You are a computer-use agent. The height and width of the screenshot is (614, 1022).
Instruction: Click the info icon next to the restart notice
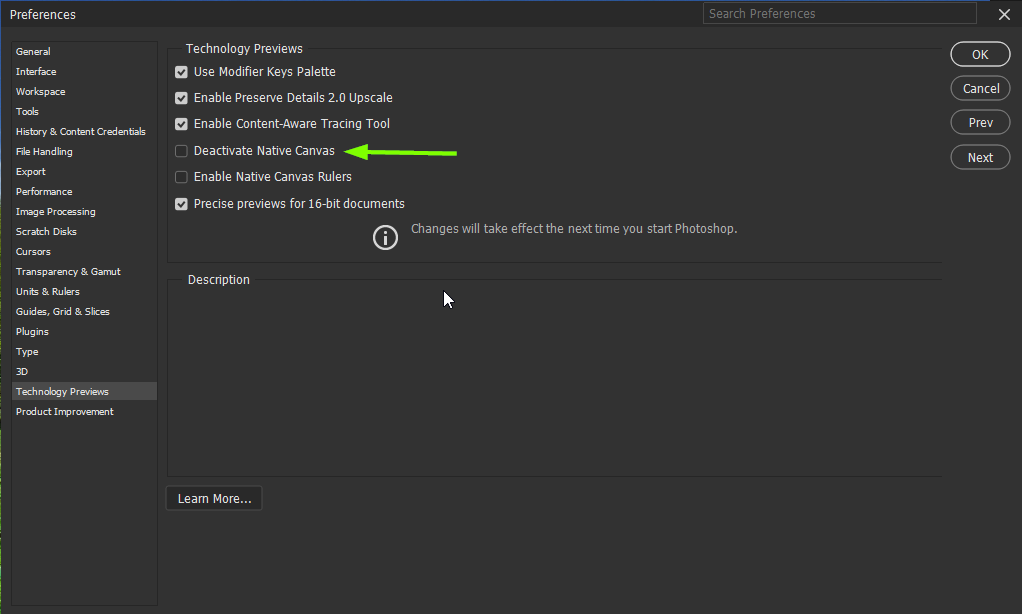pos(385,237)
